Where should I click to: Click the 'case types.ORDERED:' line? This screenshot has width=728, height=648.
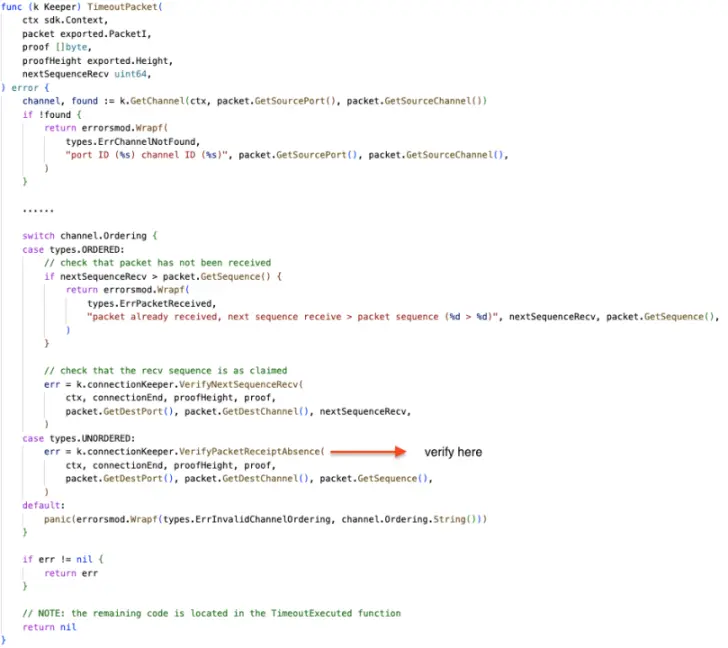click(73, 250)
